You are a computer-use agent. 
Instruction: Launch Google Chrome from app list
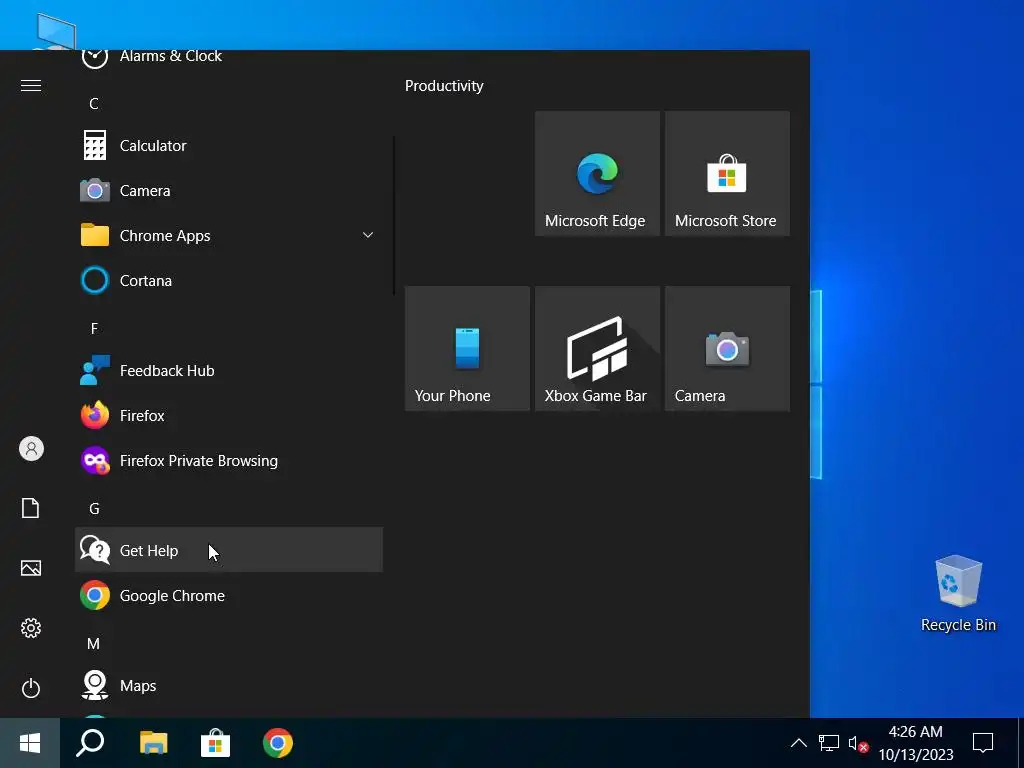(x=229, y=595)
